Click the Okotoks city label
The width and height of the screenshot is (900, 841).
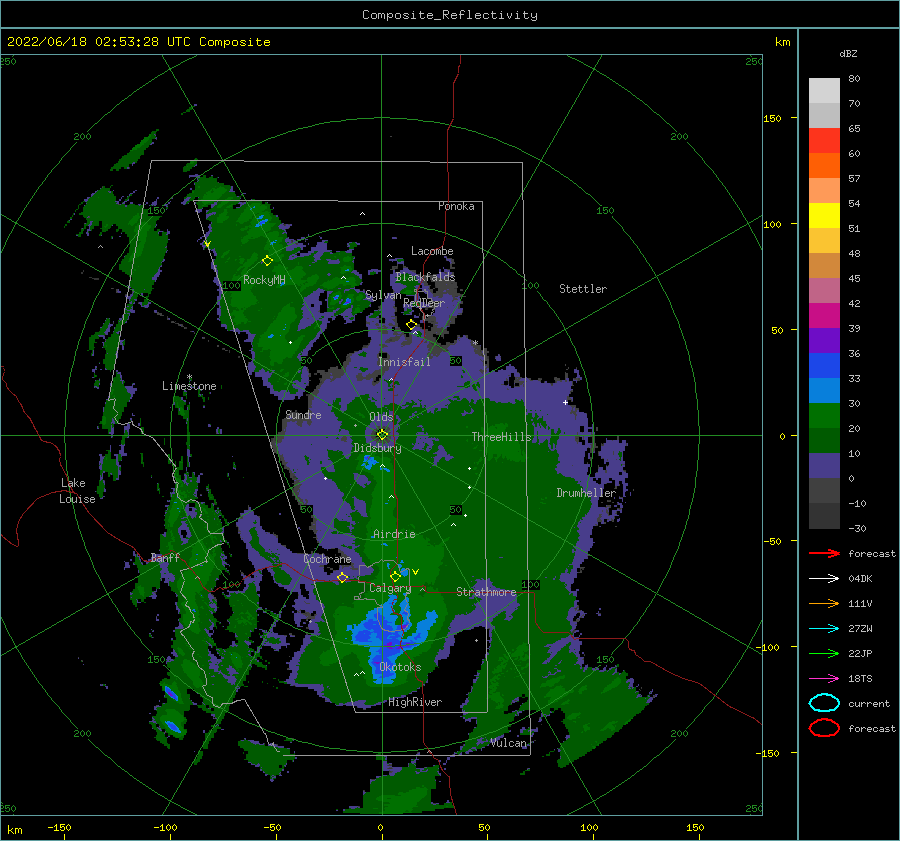pyautogui.click(x=400, y=667)
